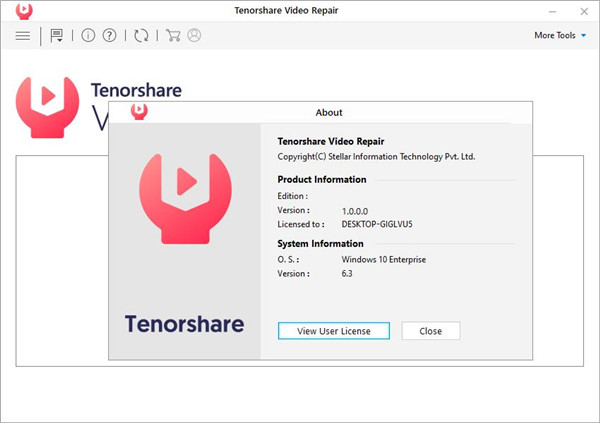Image resolution: width=600 pixels, height=423 pixels.
Task: Click the Windows 10 Enterprise text
Action: (383, 260)
